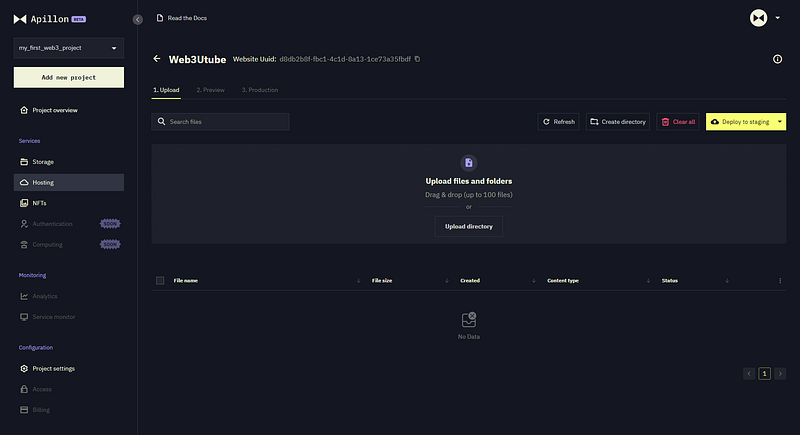Expand the account dropdown caret
Viewport: 800px width, 435px height.
(x=778, y=18)
